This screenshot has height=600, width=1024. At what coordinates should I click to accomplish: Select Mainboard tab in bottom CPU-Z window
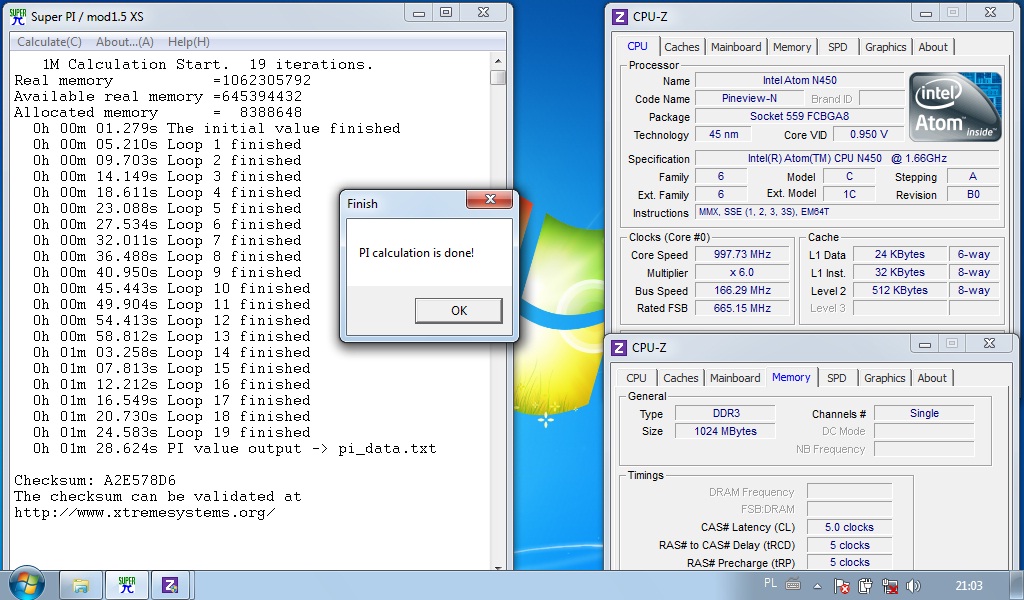pos(735,378)
